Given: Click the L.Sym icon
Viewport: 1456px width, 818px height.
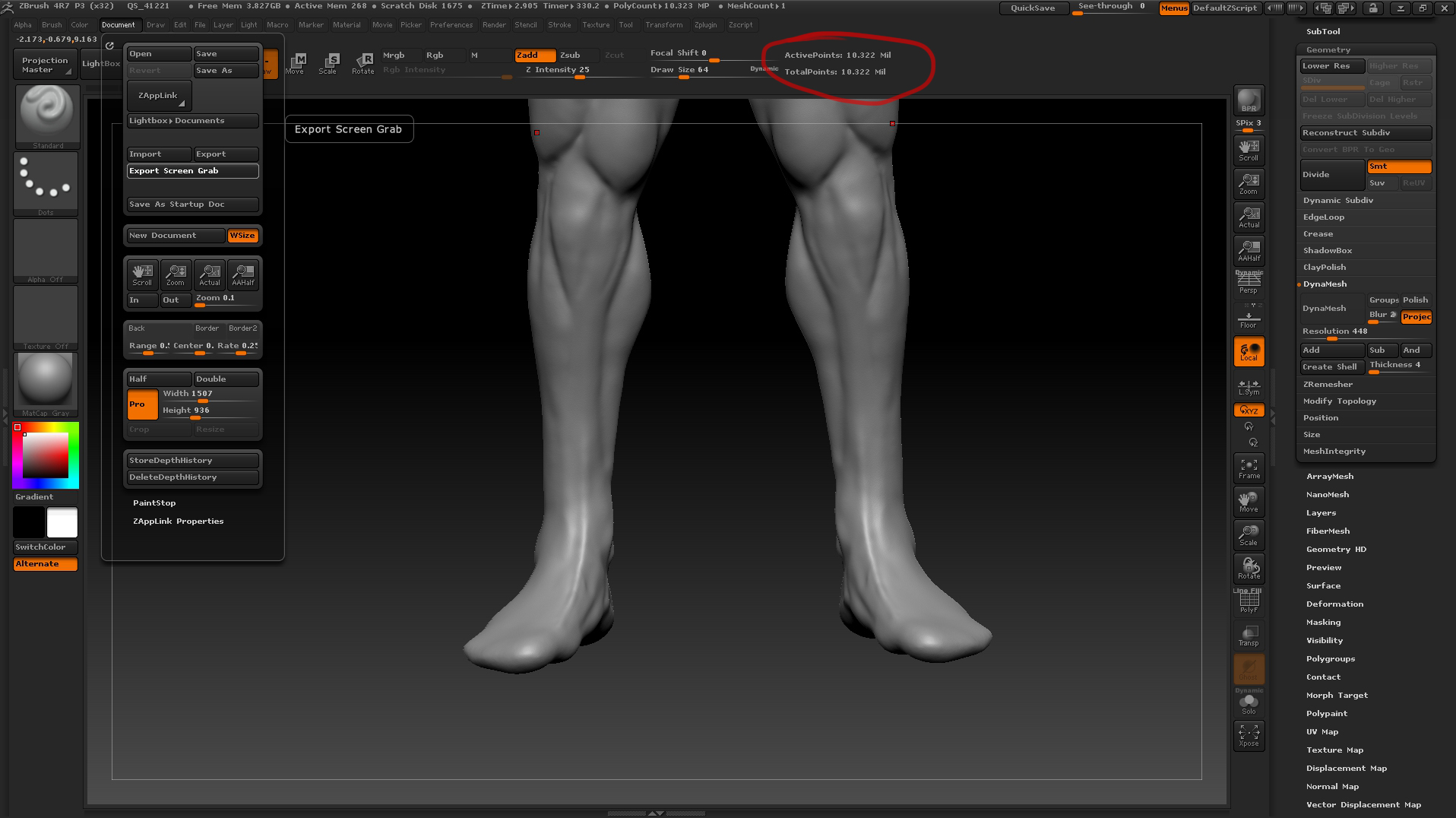Looking at the screenshot, I should pyautogui.click(x=1249, y=387).
